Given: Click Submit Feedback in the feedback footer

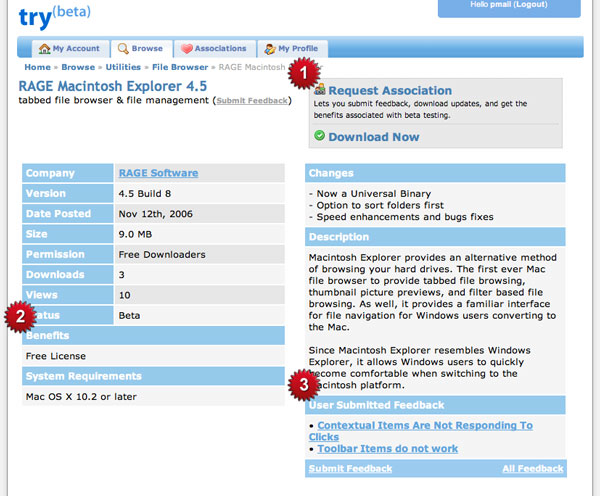Looking at the screenshot, I should coord(350,469).
